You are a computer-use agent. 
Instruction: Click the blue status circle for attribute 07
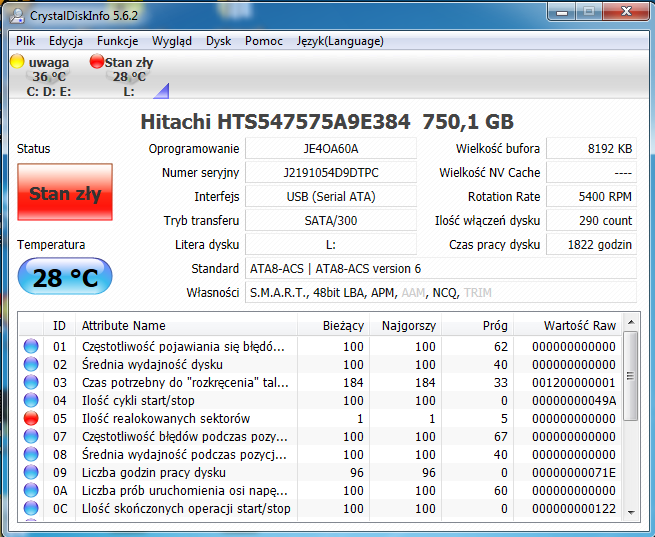[x=31, y=436]
